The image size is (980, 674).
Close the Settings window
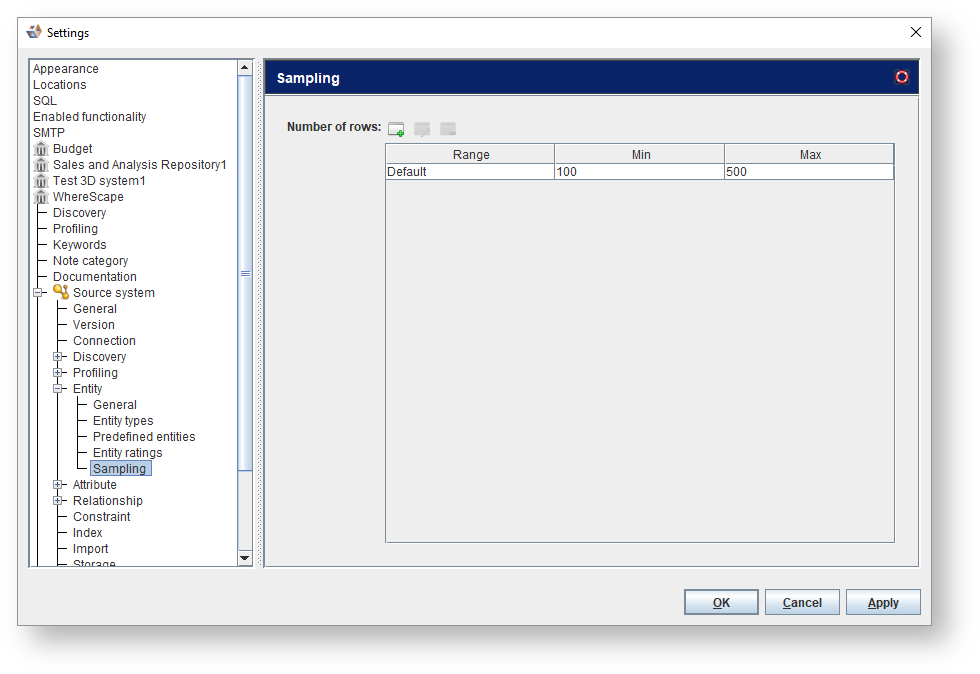coord(916,32)
